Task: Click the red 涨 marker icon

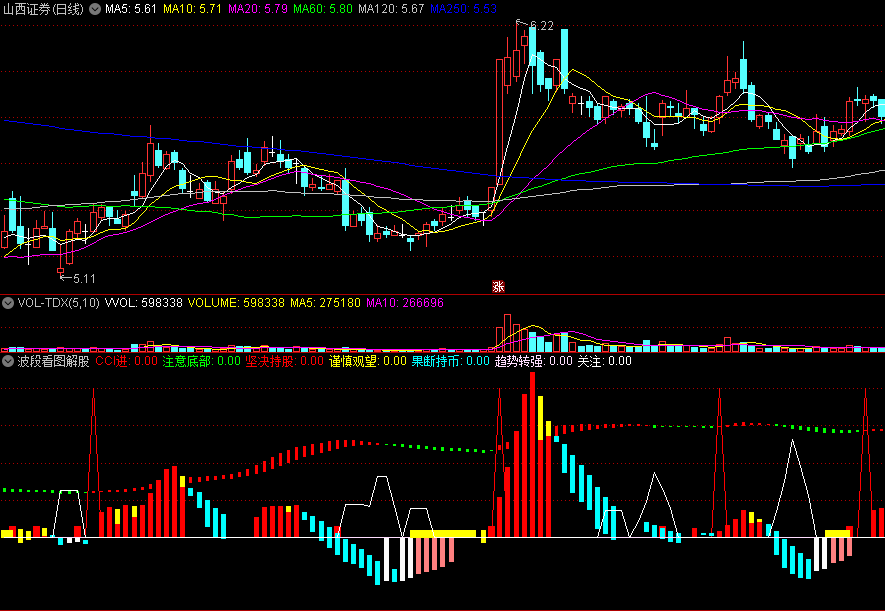Action: tap(498, 287)
